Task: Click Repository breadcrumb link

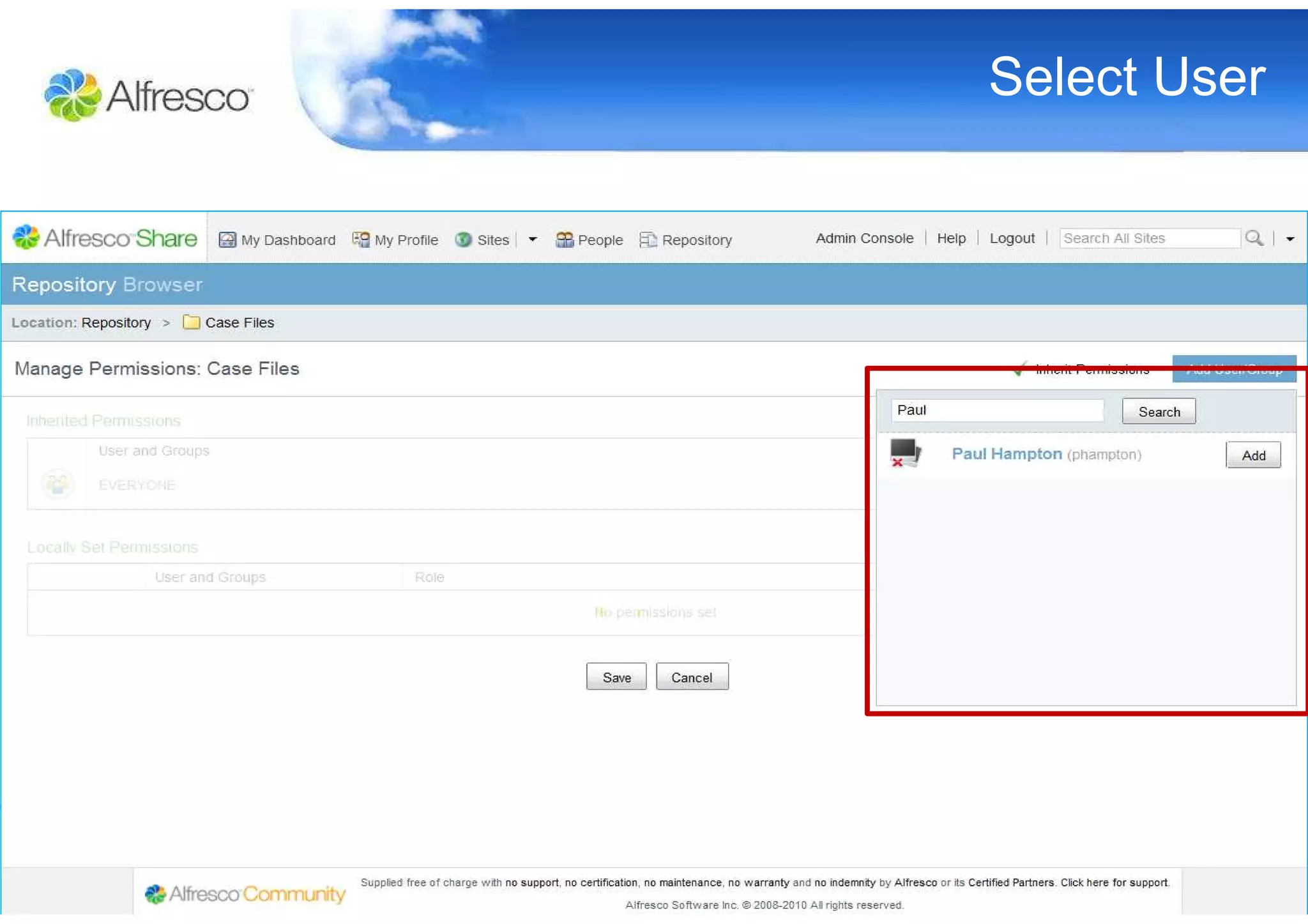Action: pos(116,322)
